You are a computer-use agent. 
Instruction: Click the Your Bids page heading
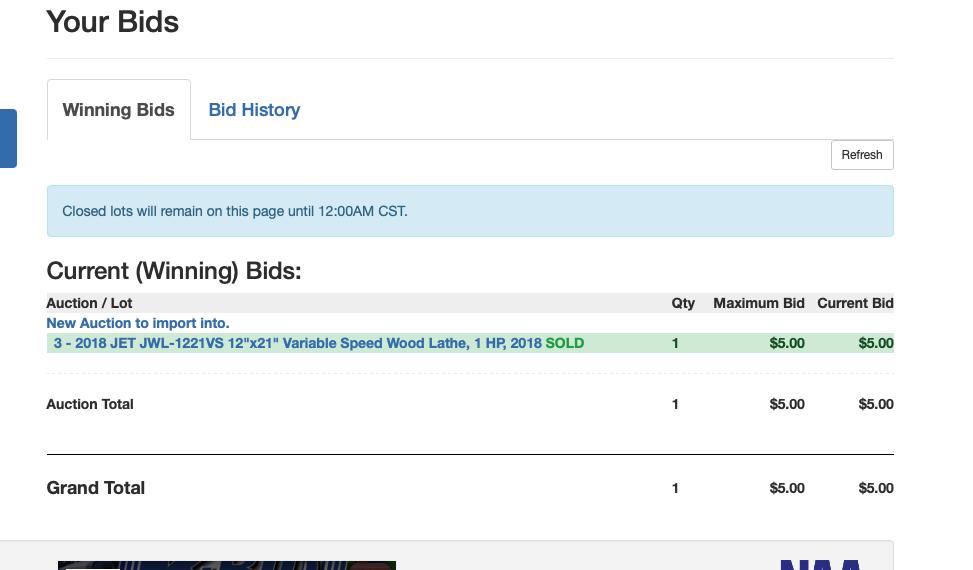pos(112,22)
